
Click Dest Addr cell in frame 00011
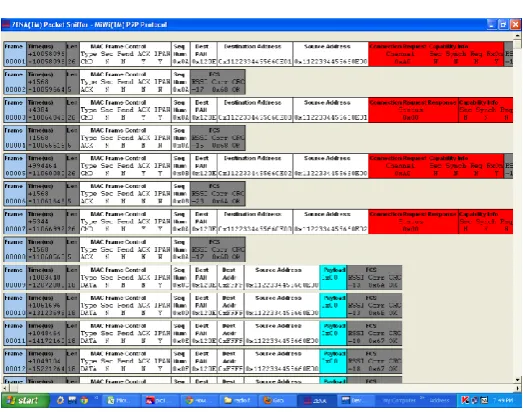pos(231,333)
